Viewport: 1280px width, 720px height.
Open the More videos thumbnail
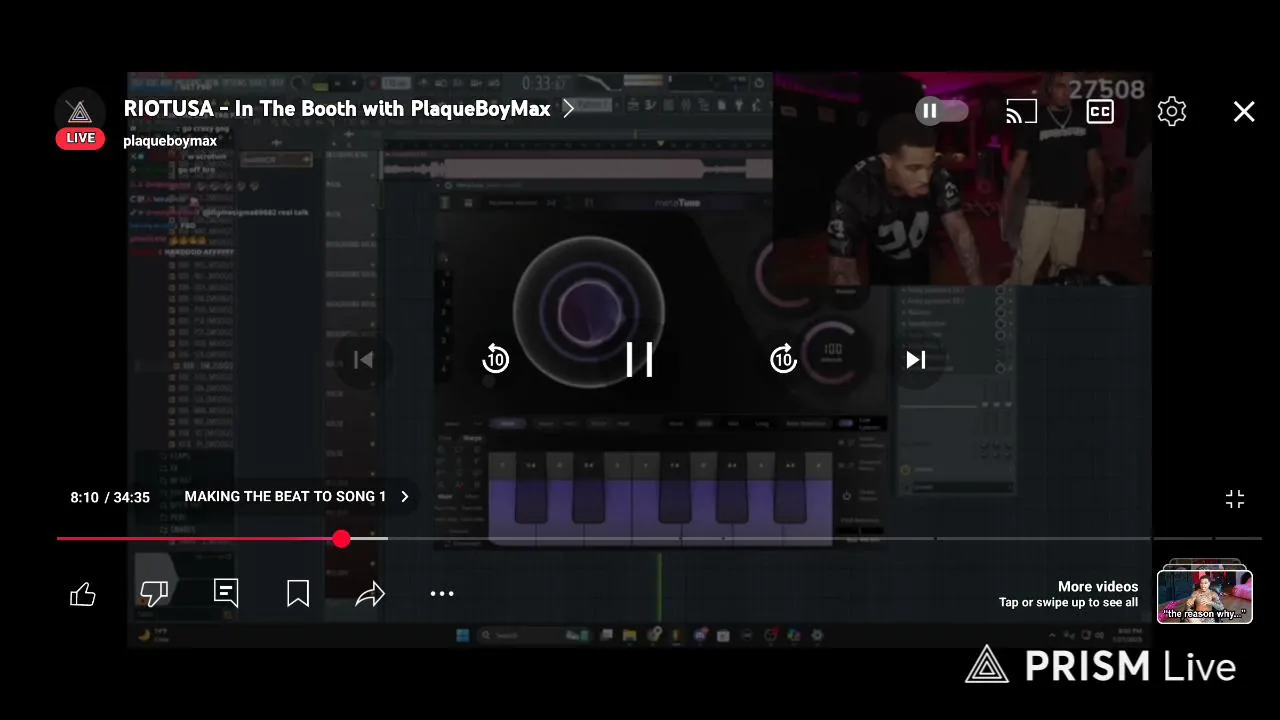(1205, 594)
